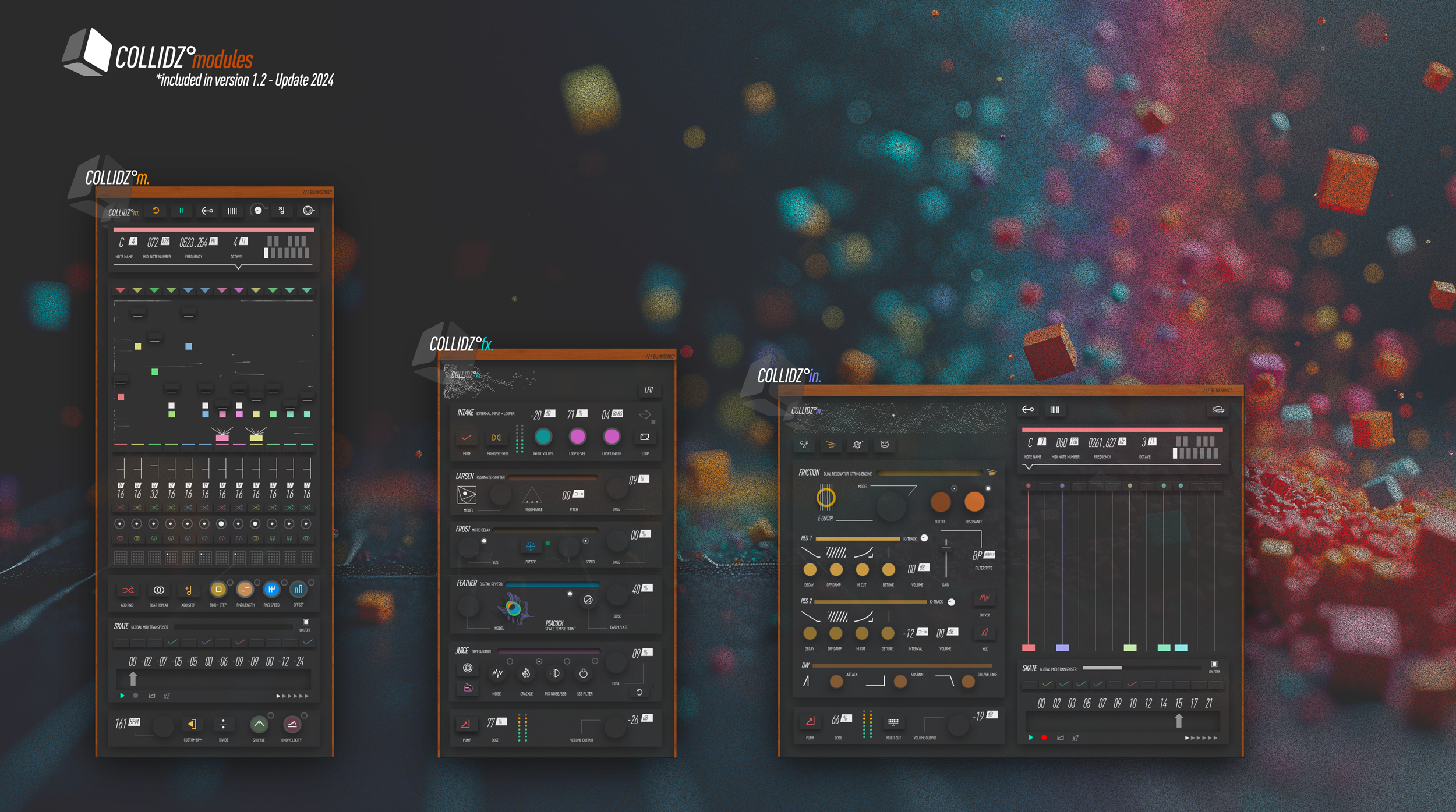The image size is (1456, 812).
Task: Open the keyboard bars icon in Collidz m header
Action: (x=232, y=211)
